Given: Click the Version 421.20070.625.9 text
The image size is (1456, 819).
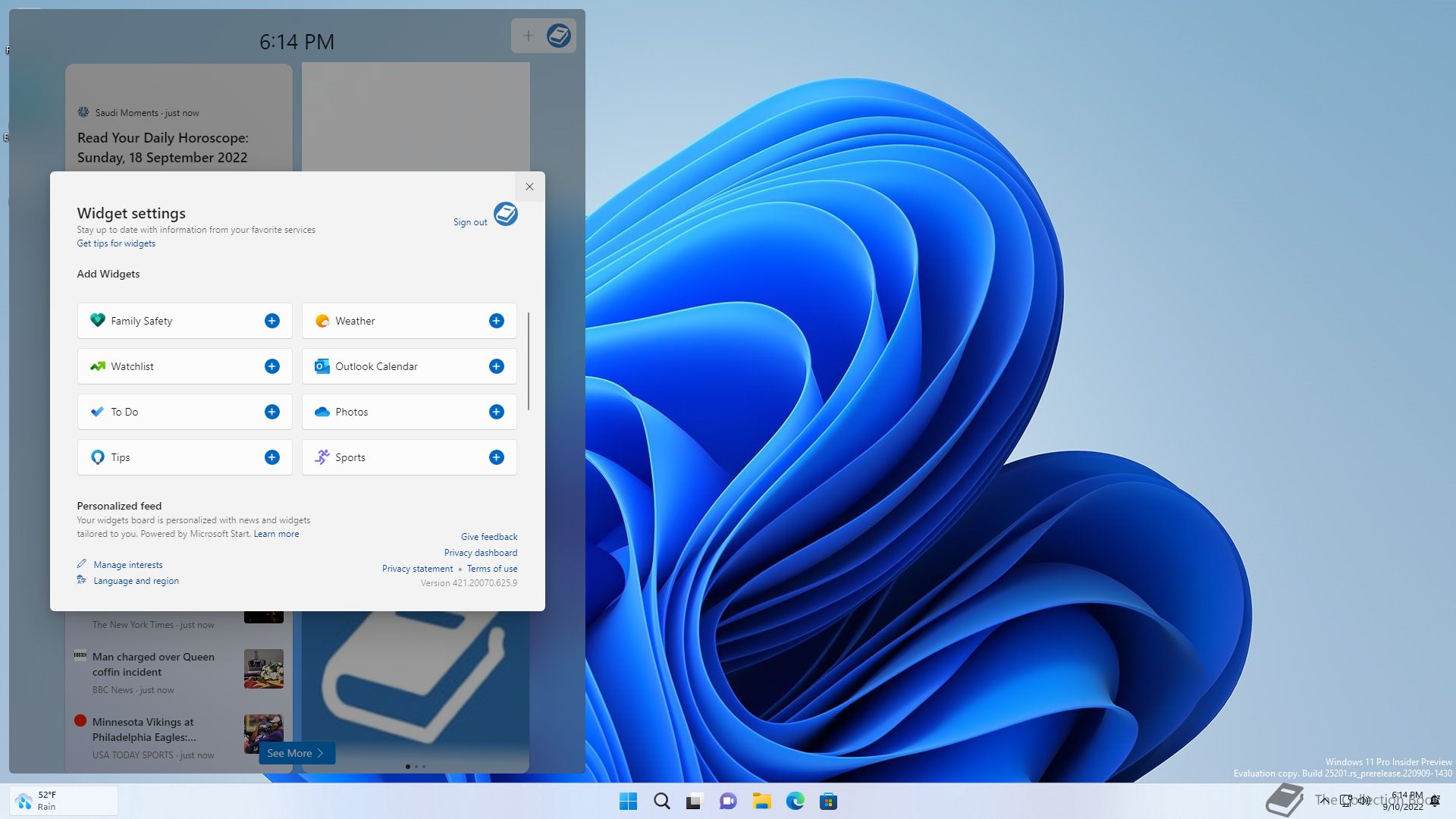Looking at the screenshot, I should pos(469,583).
